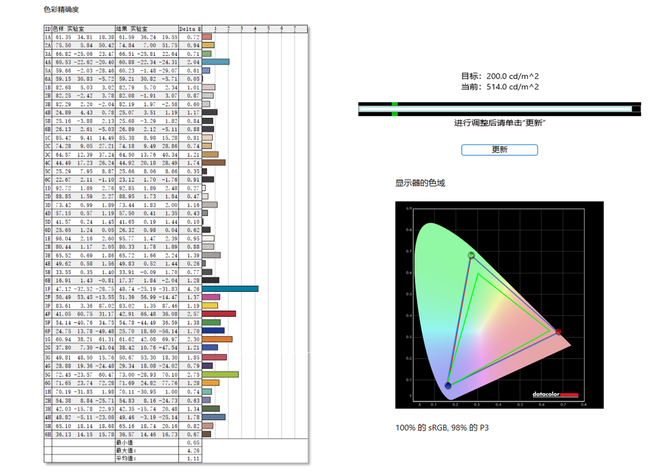
Task: Click the red bar for row 1A
Action: [207, 37]
